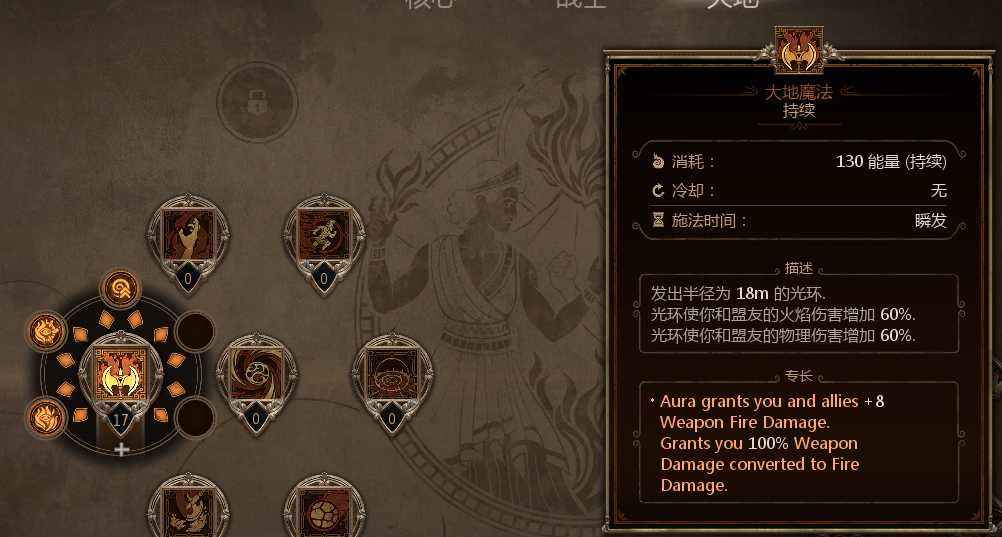Select the running figure skill node
Viewport: 1002px width, 537px height.
coord(324,235)
